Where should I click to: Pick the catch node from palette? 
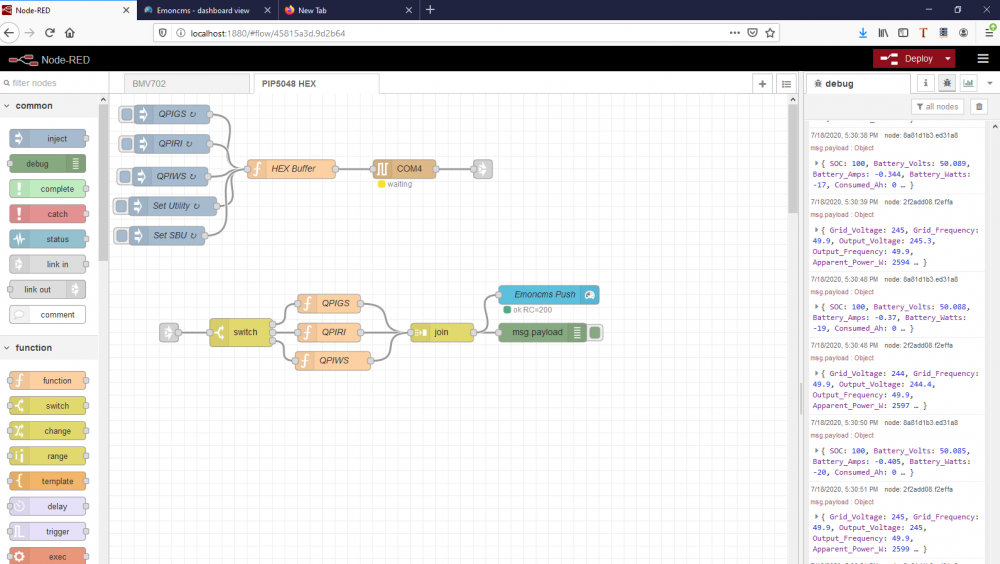pos(48,214)
